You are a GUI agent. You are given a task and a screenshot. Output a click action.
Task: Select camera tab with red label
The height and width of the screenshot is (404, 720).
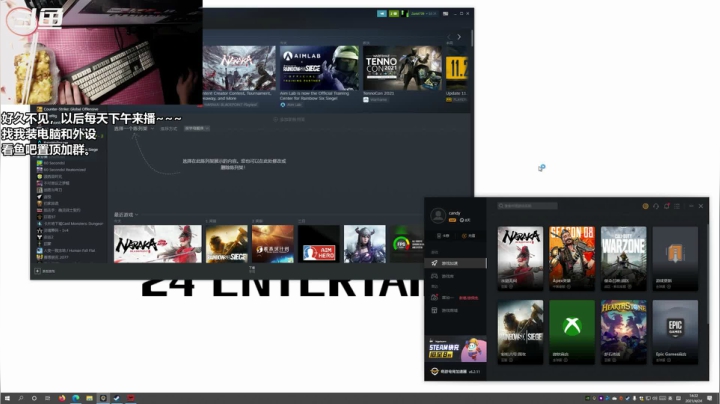tap(456, 297)
